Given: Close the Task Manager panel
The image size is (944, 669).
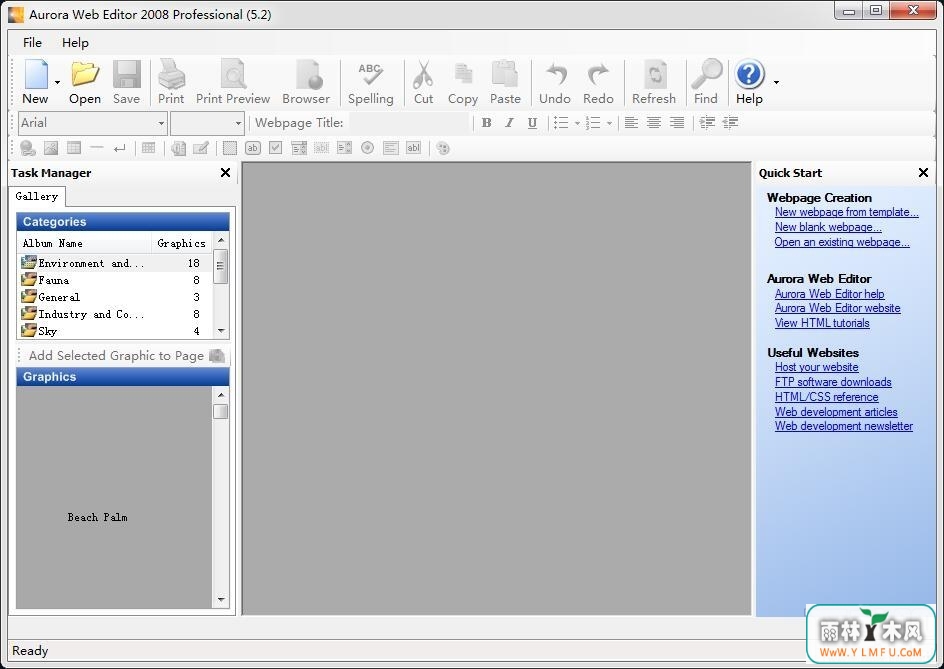Looking at the screenshot, I should click(x=225, y=173).
